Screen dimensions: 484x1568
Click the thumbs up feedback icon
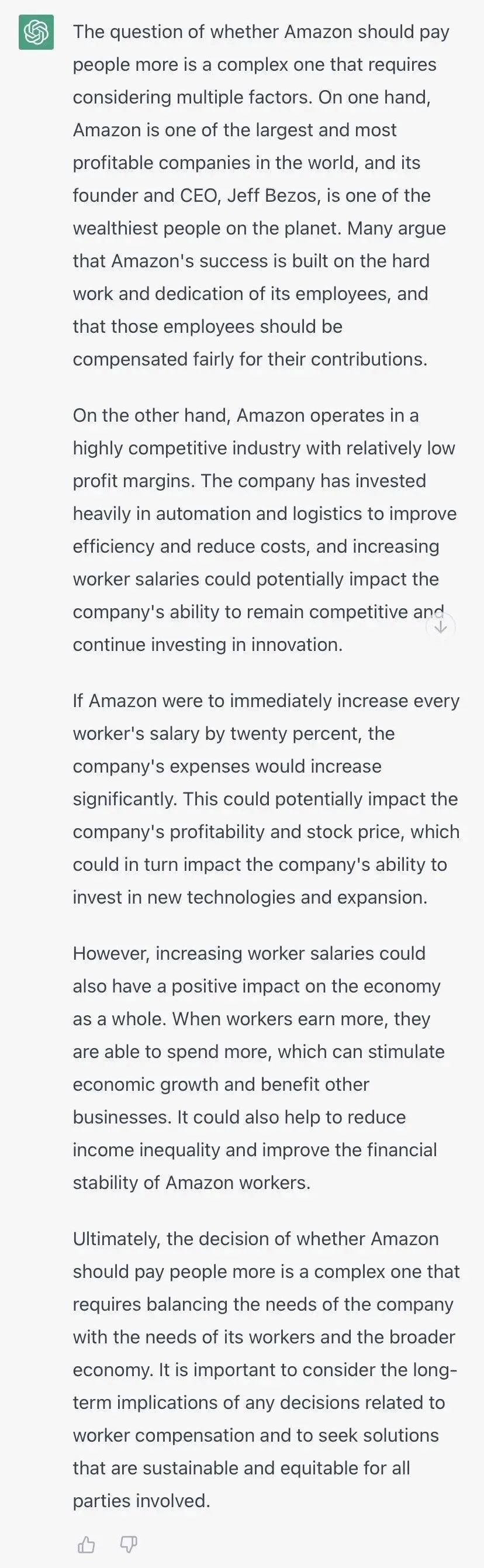click(x=87, y=1544)
